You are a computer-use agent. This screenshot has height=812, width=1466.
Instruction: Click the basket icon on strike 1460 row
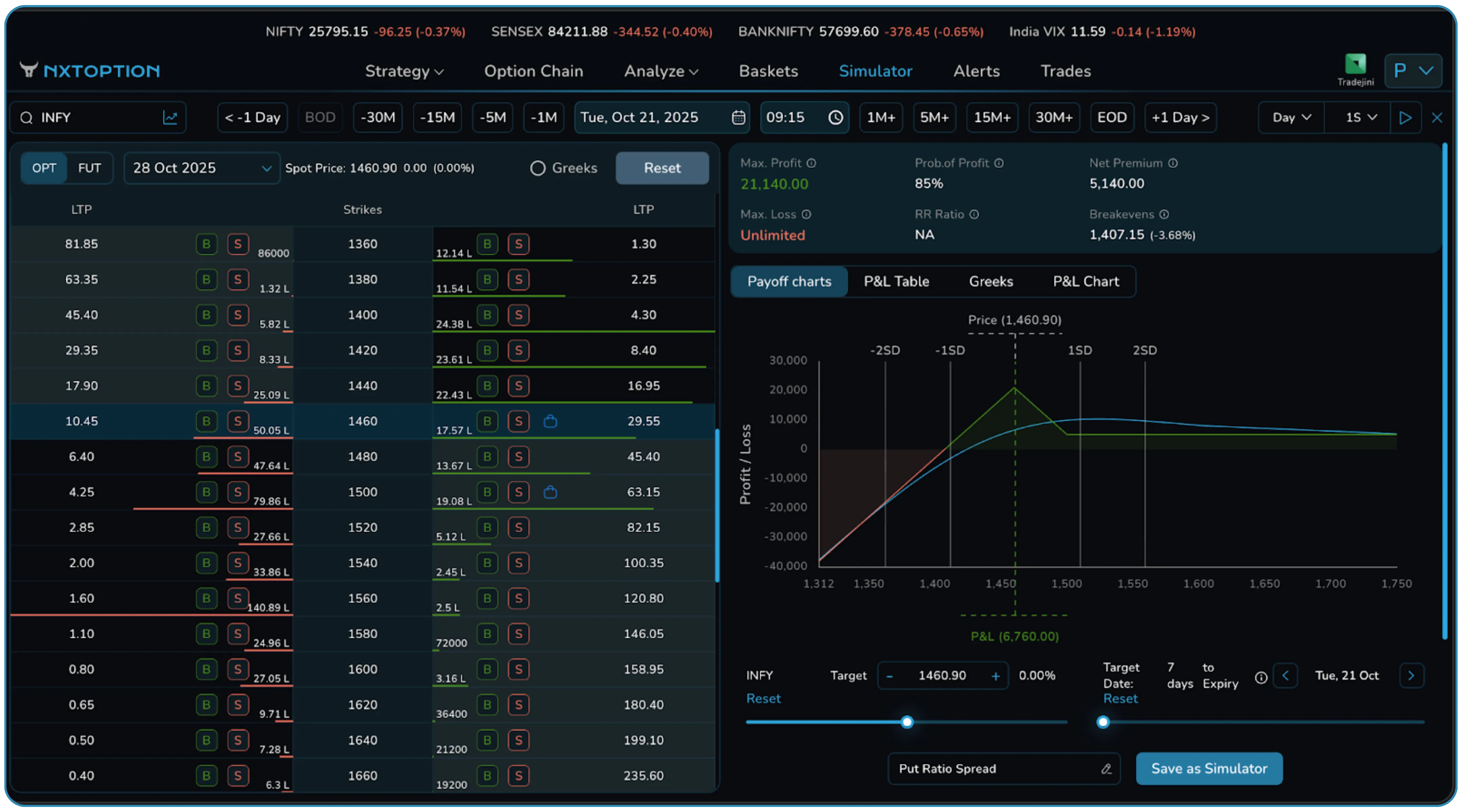coord(550,421)
